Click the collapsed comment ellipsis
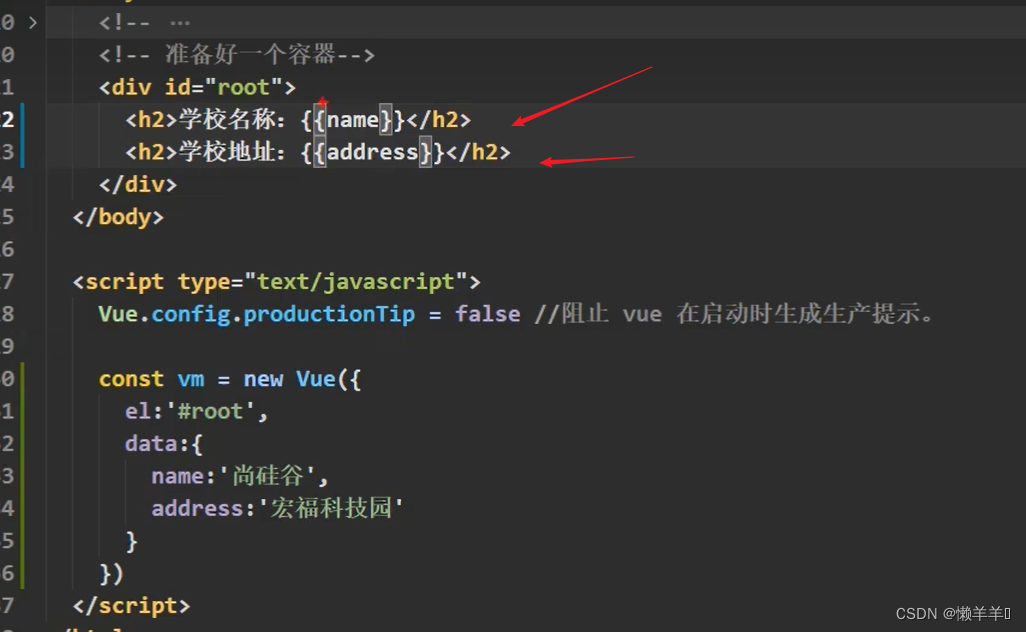Image resolution: width=1026 pixels, height=632 pixels. pyautogui.click(x=180, y=22)
